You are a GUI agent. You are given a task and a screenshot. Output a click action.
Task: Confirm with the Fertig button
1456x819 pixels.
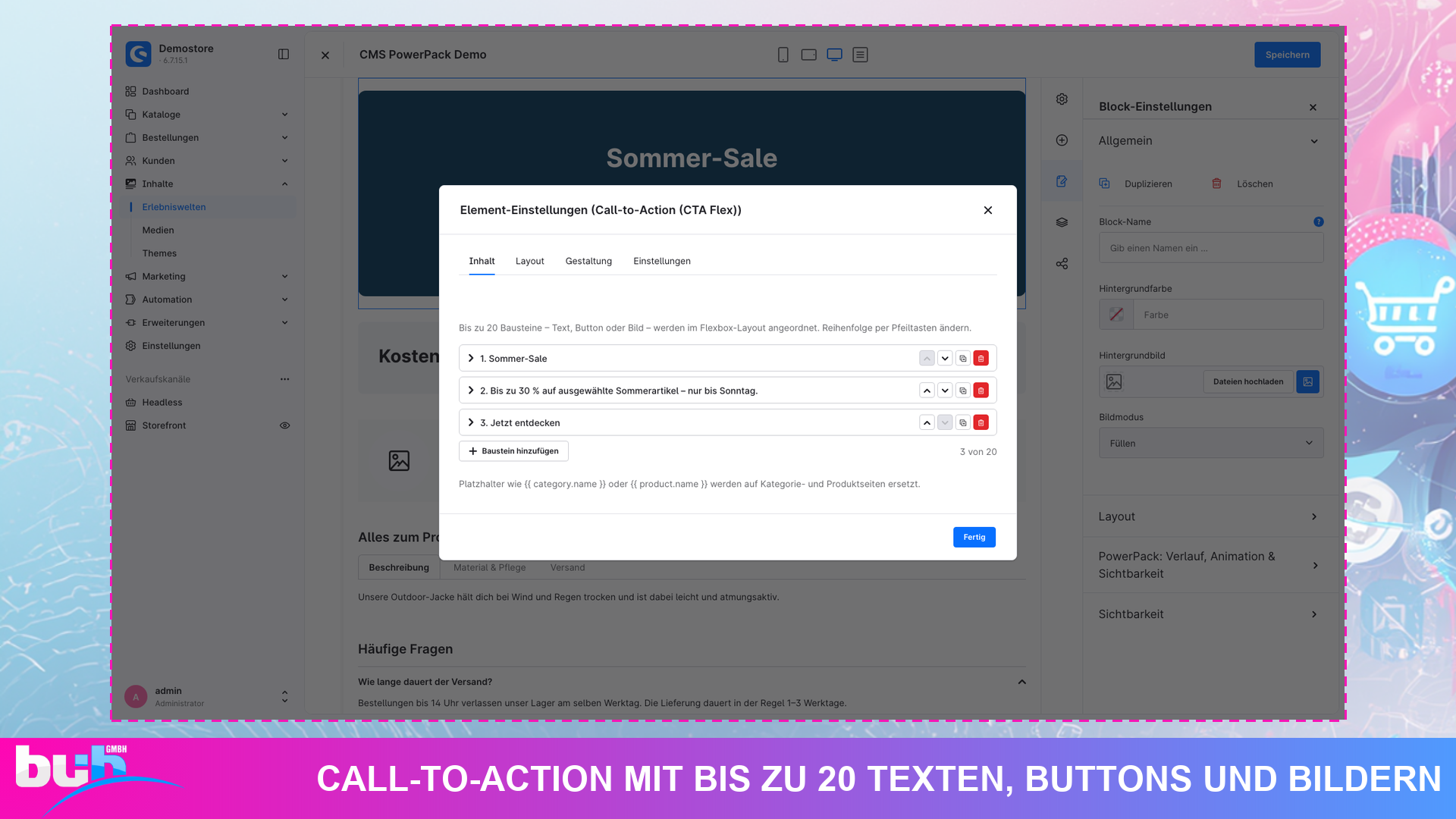click(x=974, y=538)
